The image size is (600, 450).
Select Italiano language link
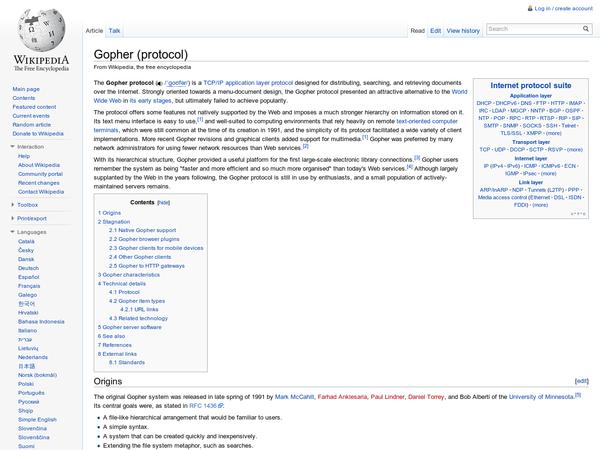coord(28,330)
